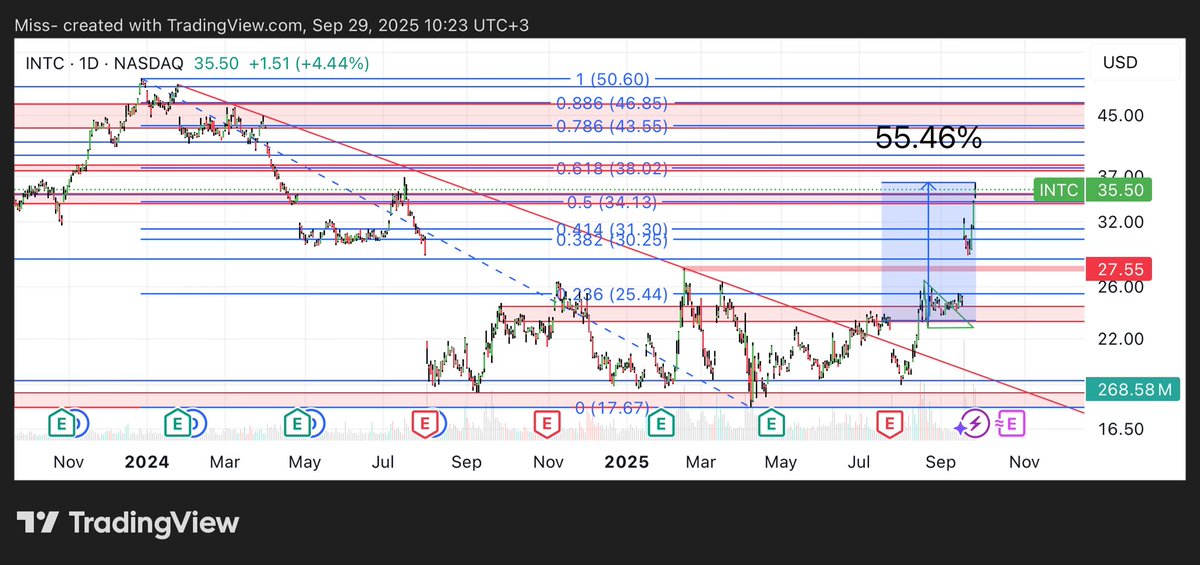Image resolution: width=1200 pixels, height=565 pixels.
Task: Click the green earnings marker above May 2024
Action: [x=297, y=423]
